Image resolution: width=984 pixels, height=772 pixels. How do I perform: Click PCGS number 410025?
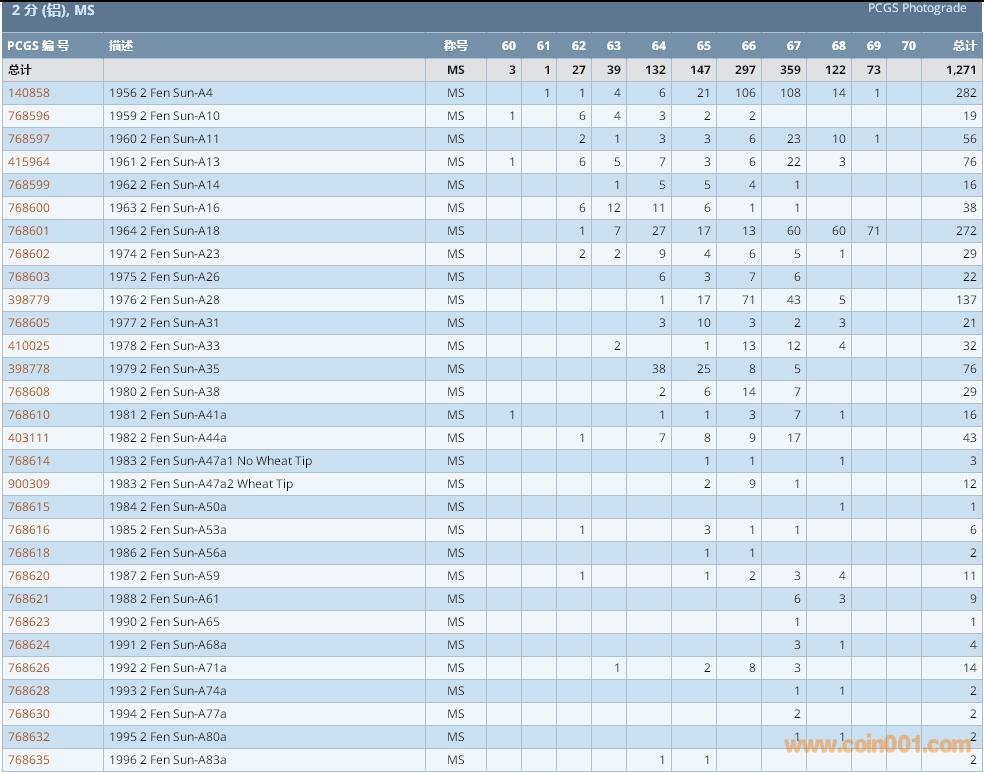tap(29, 346)
